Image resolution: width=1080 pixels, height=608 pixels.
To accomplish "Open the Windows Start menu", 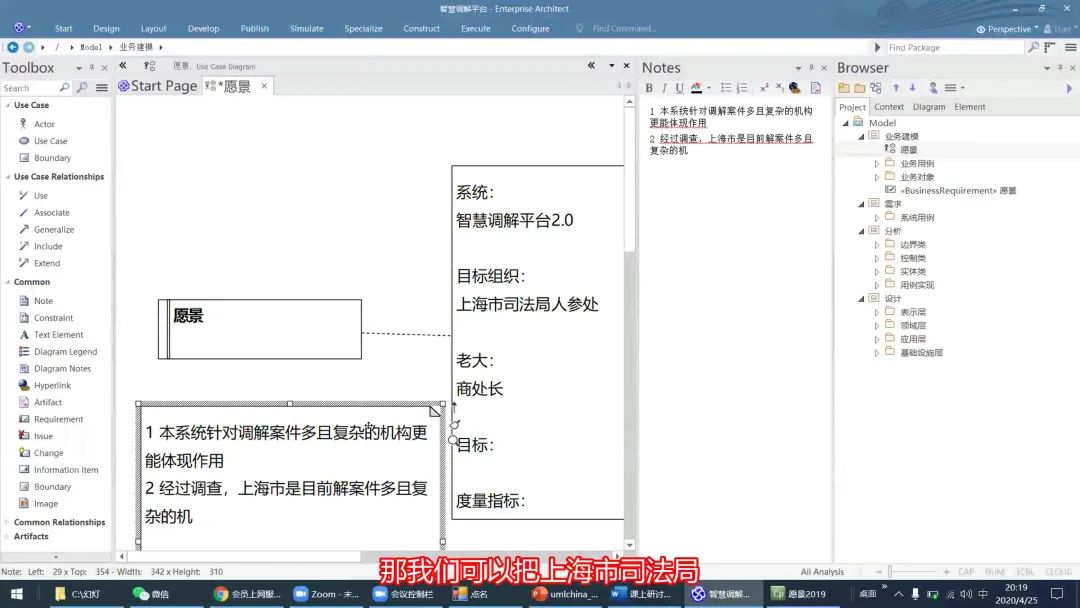I will pos(17,594).
